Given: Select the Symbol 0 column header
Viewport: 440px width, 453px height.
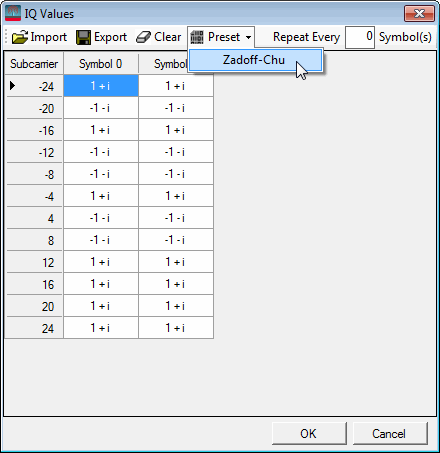Looking at the screenshot, I should click(x=101, y=63).
